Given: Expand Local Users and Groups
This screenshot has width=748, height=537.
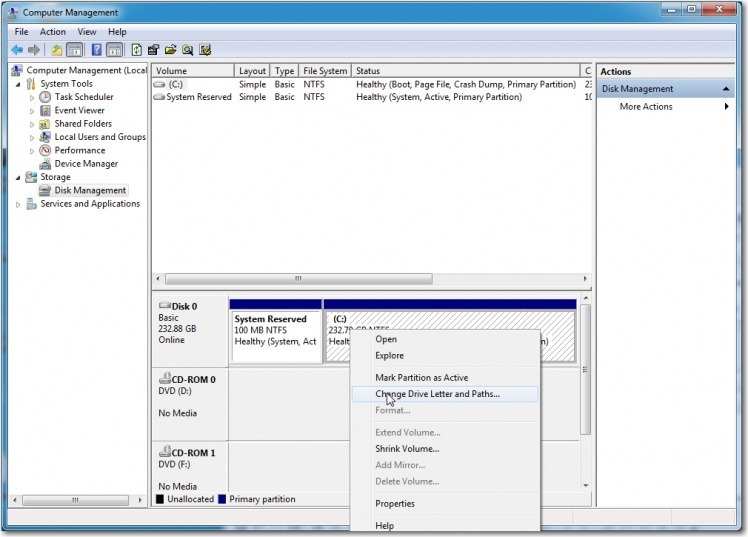Looking at the screenshot, I should (32, 137).
